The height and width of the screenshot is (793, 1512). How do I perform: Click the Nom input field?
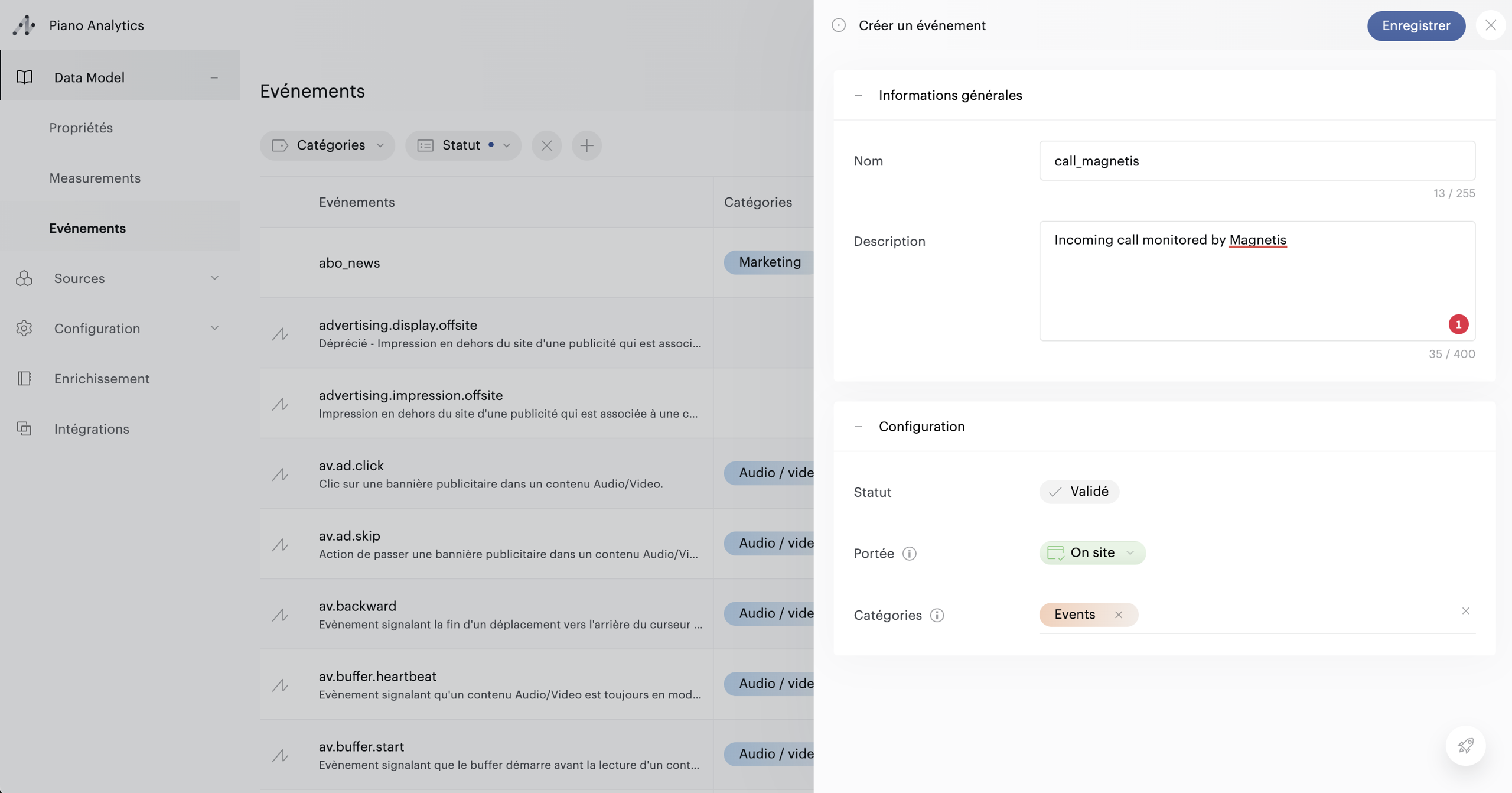click(x=1257, y=161)
